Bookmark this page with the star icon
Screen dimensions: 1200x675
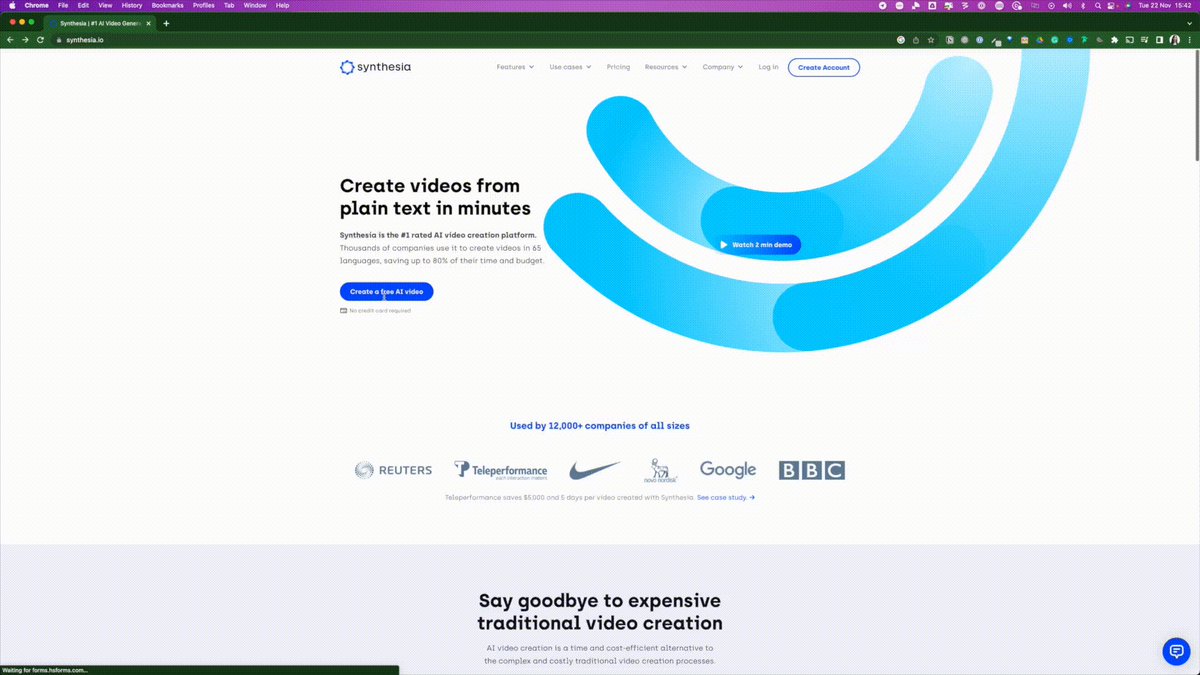click(931, 40)
